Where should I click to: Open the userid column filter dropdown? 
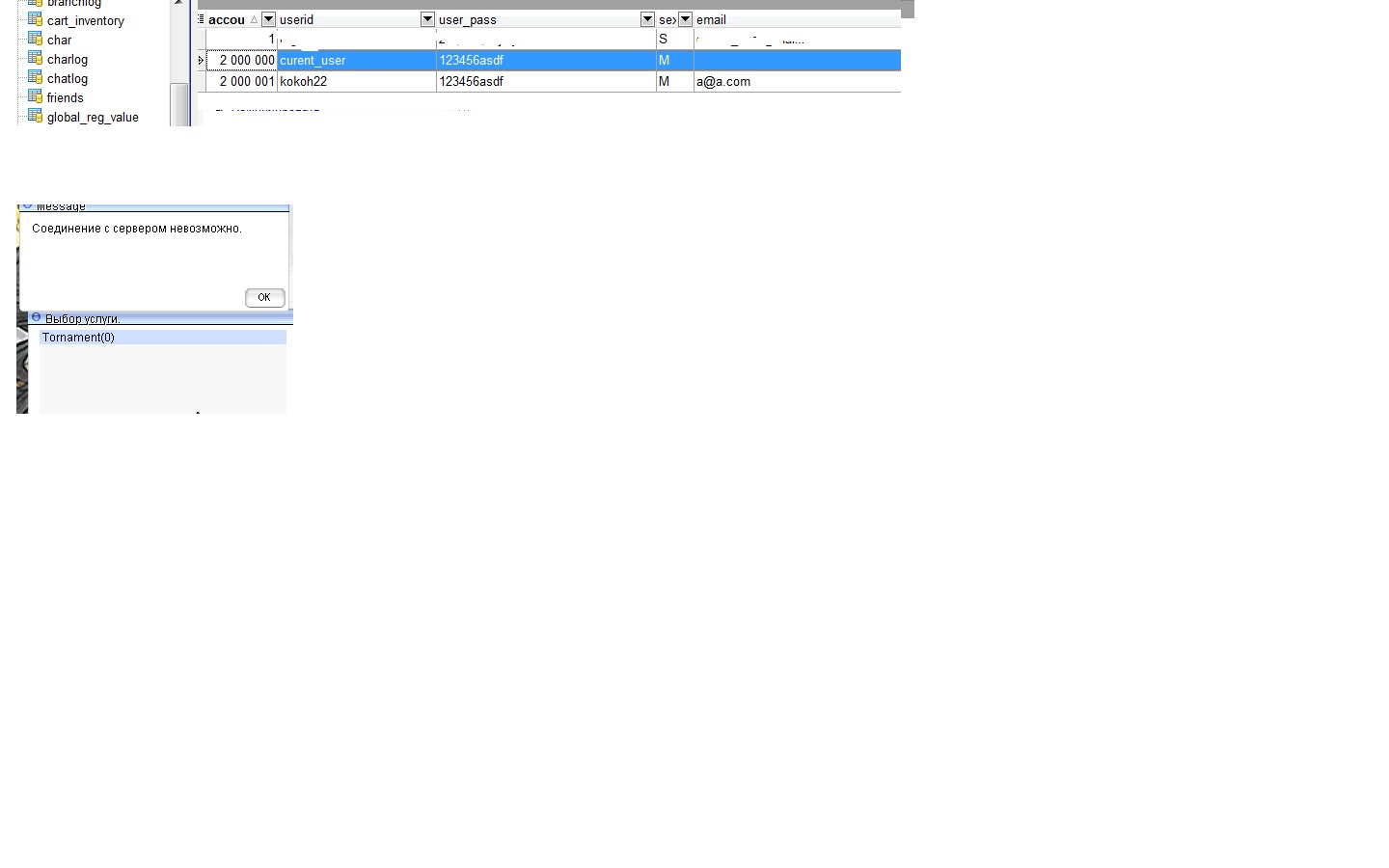tap(427, 19)
